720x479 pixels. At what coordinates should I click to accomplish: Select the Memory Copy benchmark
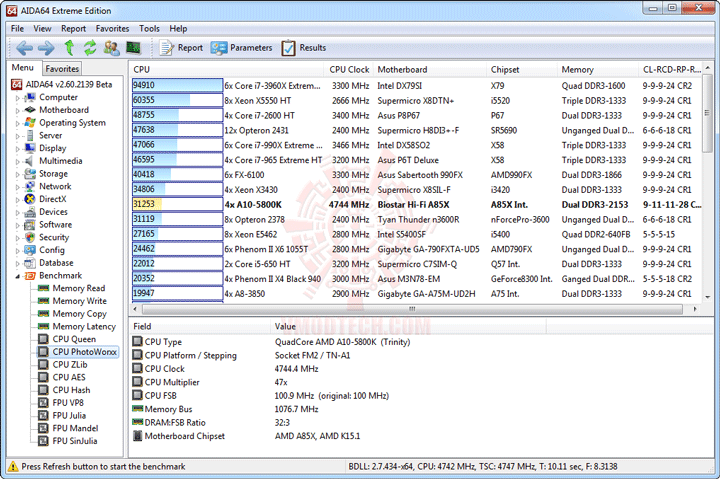click(79, 314)
